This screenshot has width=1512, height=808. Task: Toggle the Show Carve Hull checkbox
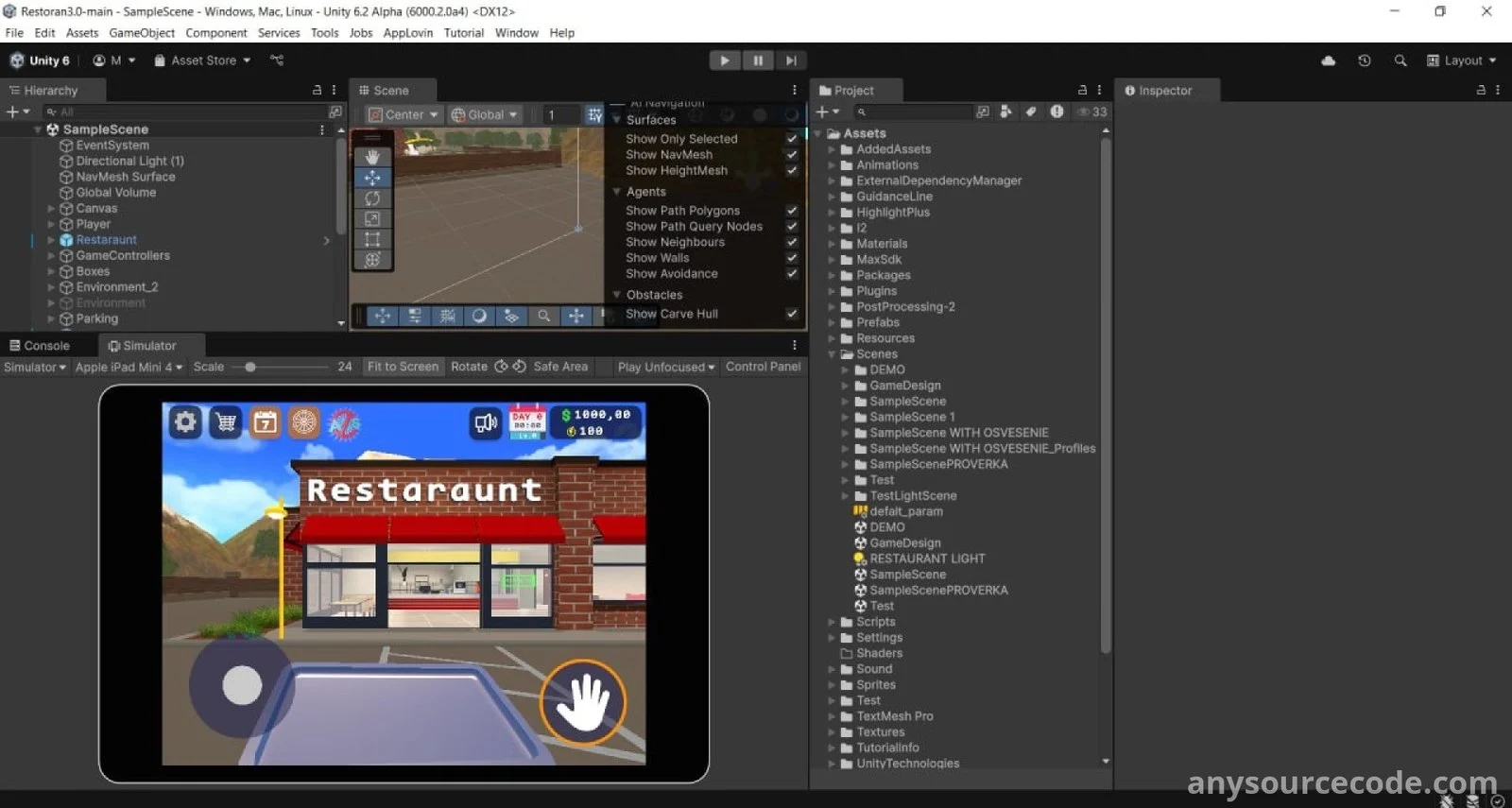coord(792,314)
